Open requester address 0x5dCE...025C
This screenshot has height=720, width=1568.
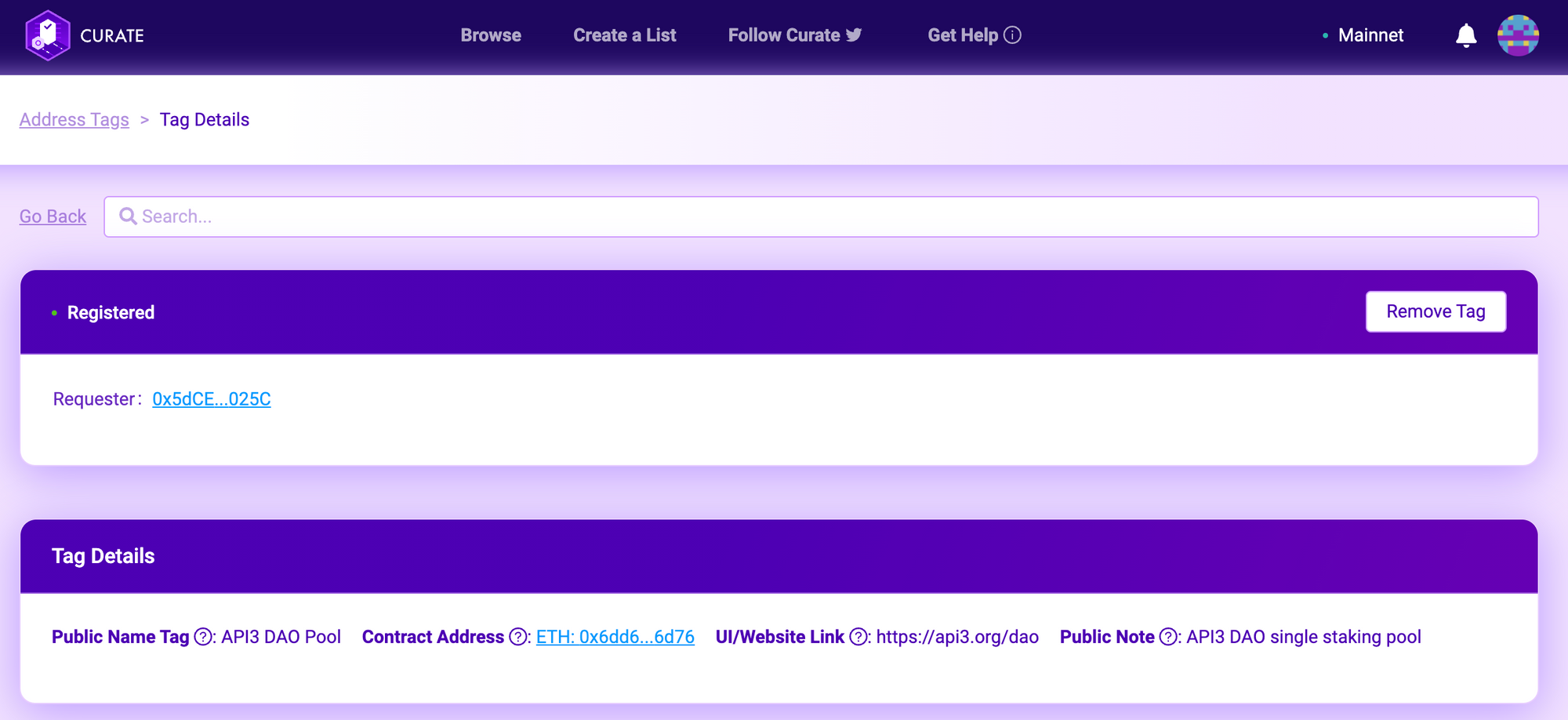tap(212, 399)
